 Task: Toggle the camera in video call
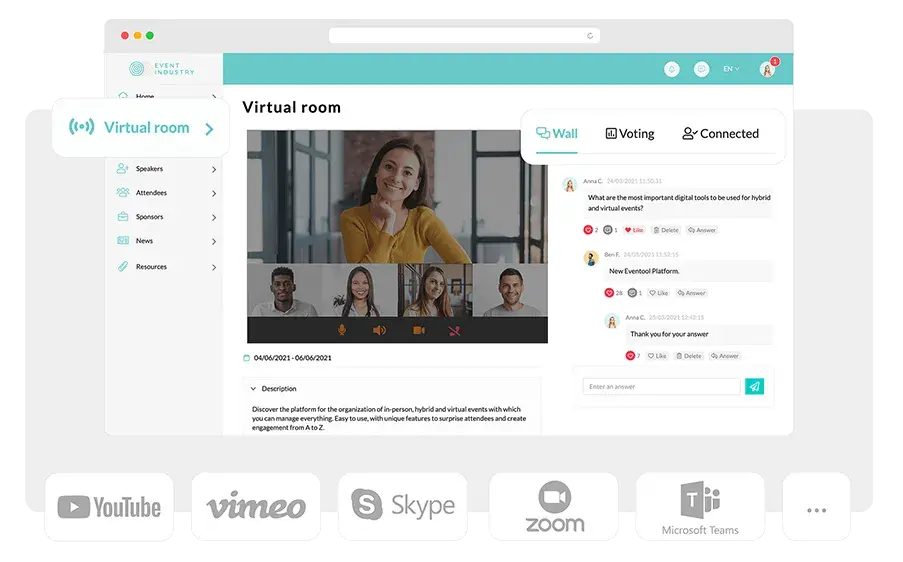[x=419, y=331]
